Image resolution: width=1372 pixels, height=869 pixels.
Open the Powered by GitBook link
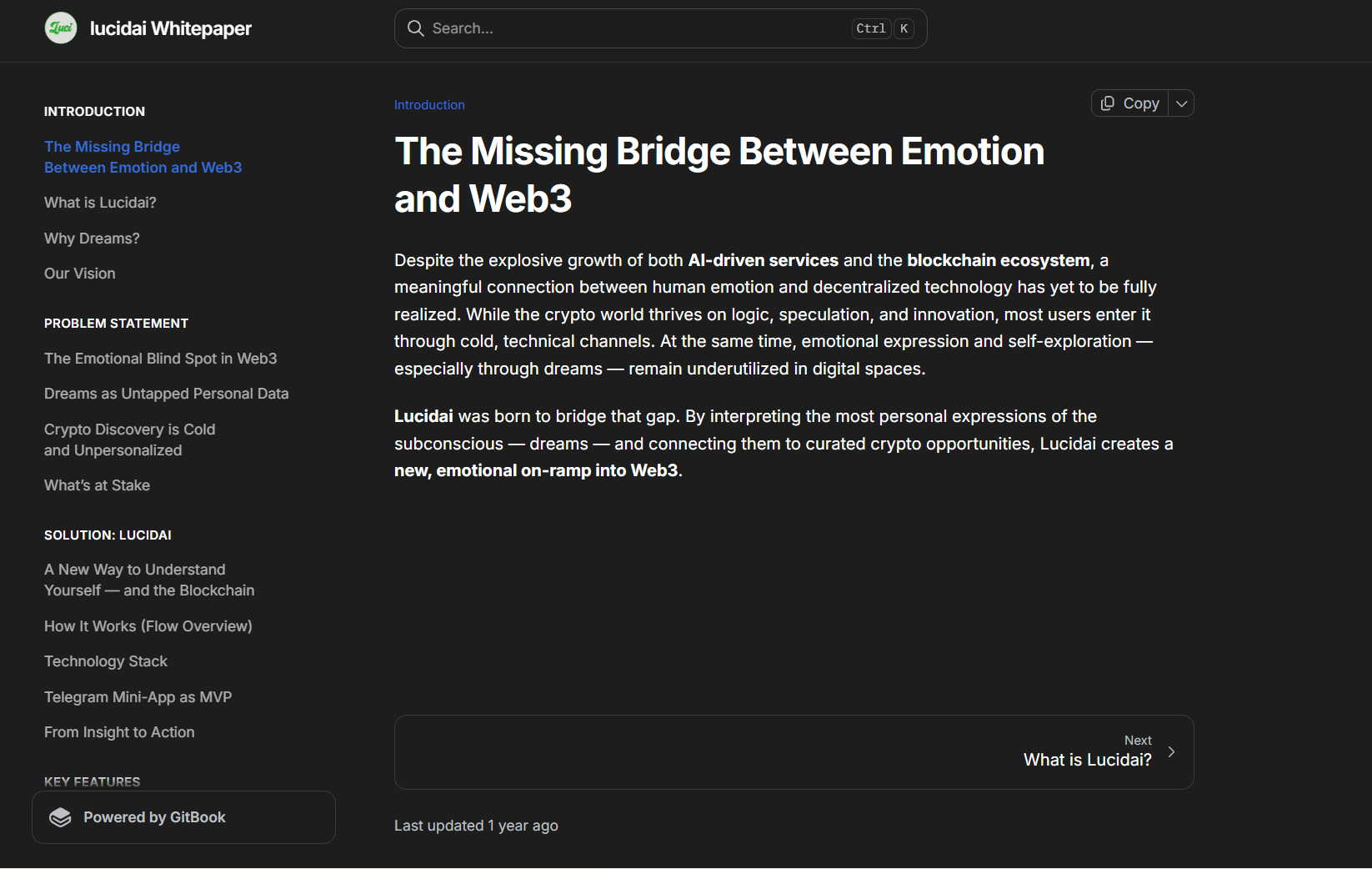click(x=183, y=817)
